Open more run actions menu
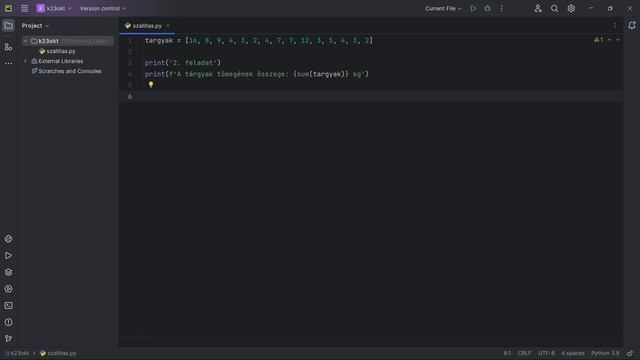640x360 pixels. coord(502,8)
